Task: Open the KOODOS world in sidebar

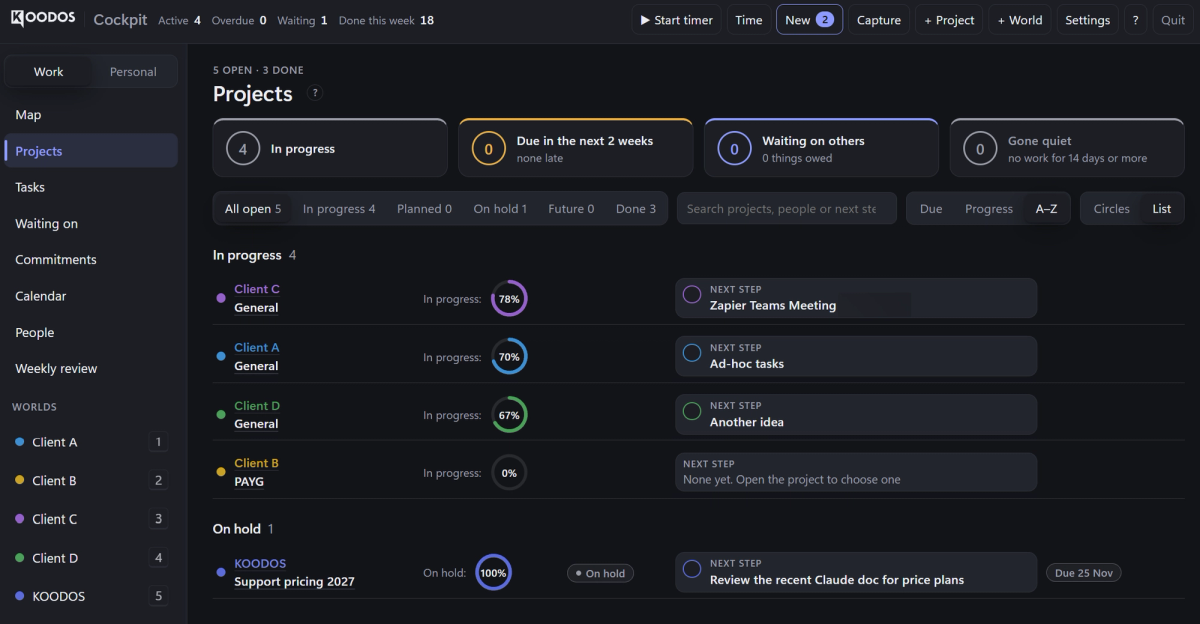Action: click(x=91, y=596)
